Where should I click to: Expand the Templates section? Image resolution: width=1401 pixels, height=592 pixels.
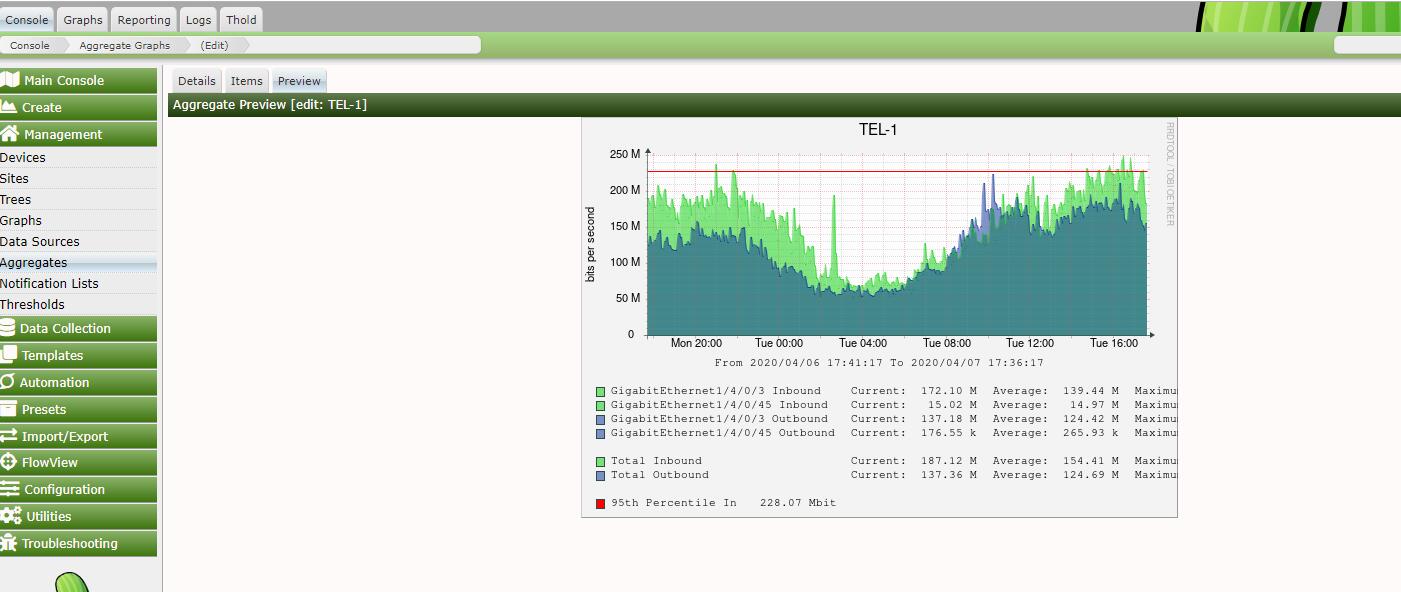coord(79,355)
